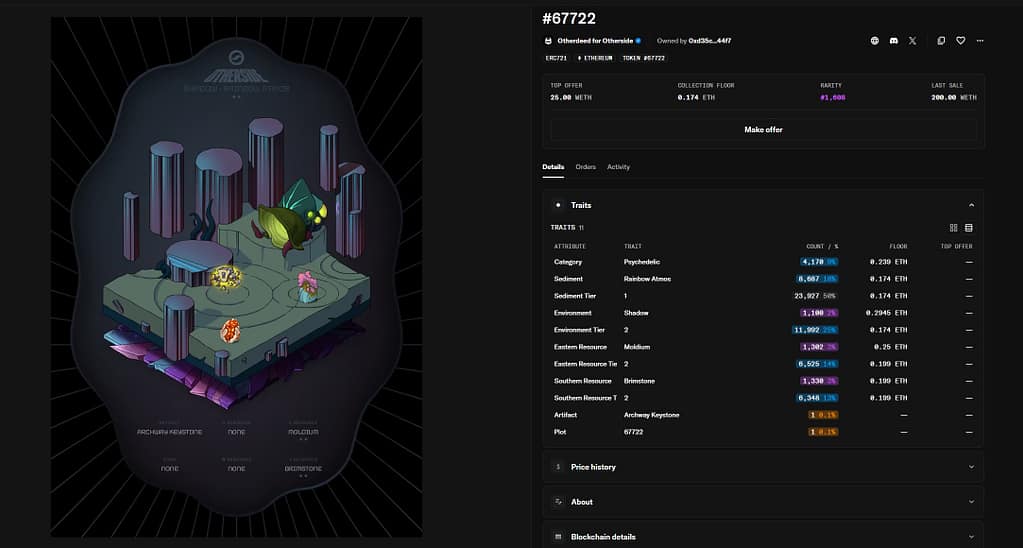The height and width of the screenshot is (548, 1023).
Task: Click the Environment floor 0.2945 ETH
Action: pyautogui.click(x=886, y=312)
